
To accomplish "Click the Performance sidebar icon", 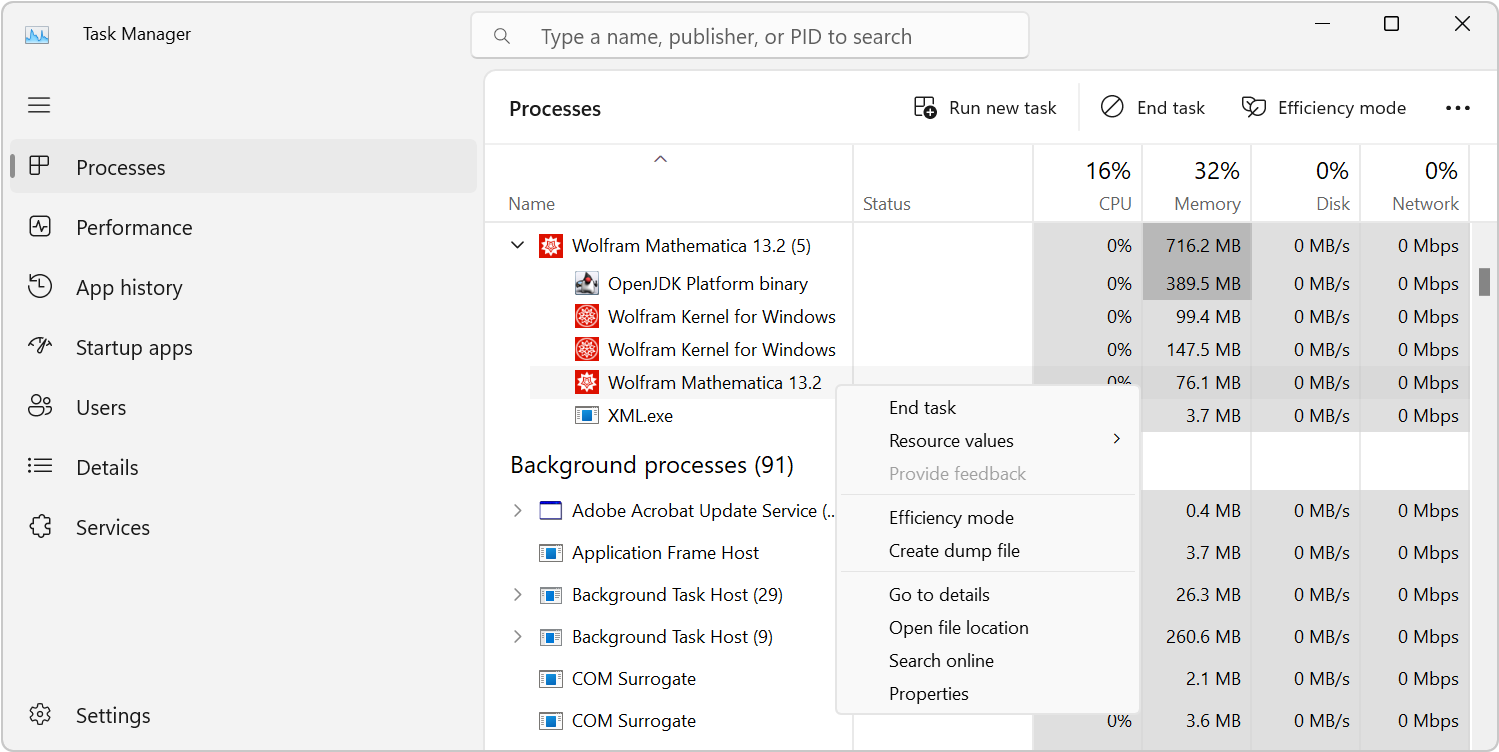I will 40,226.
